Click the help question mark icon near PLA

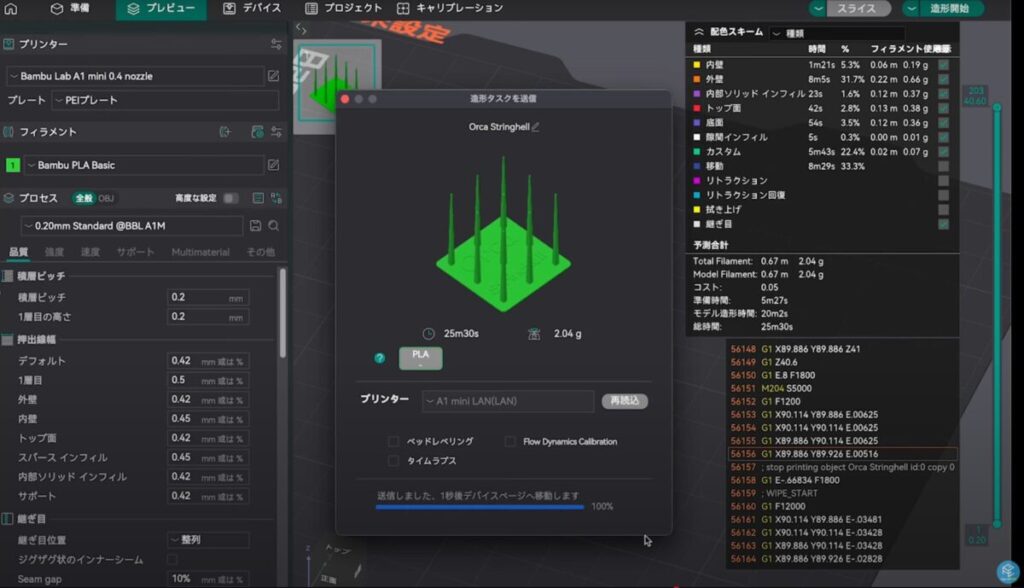(x=380, y=357)
